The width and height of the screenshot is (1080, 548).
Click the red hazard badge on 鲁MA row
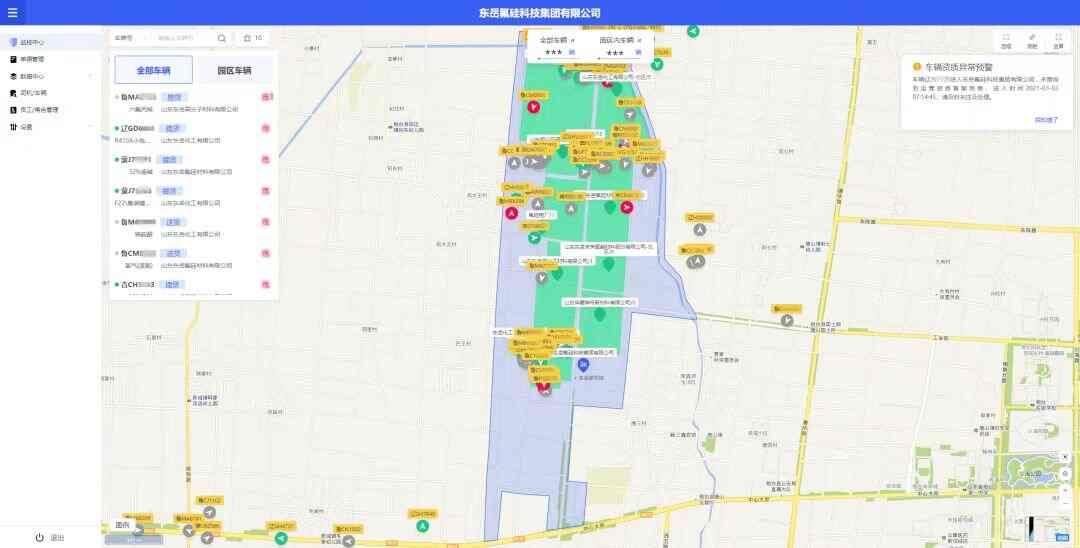(266, 97)
